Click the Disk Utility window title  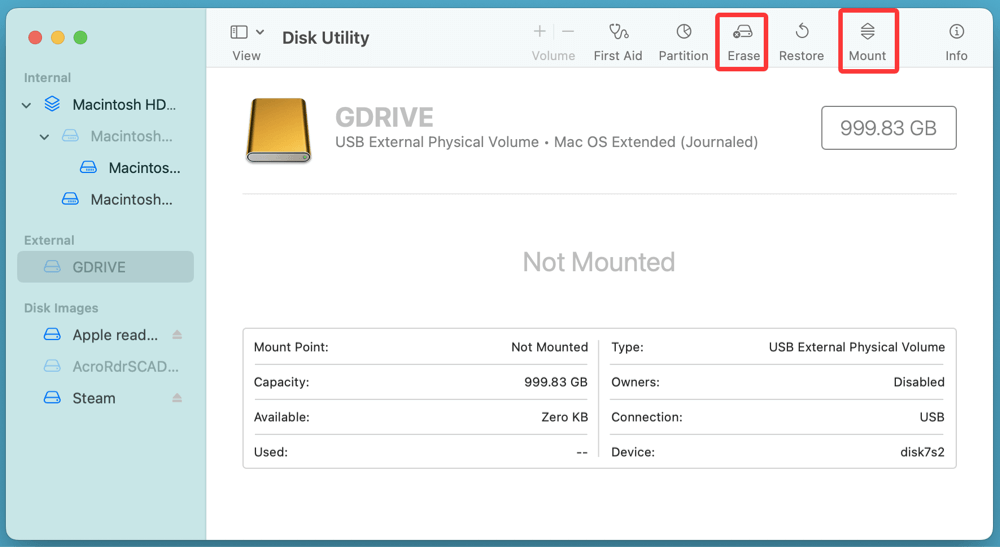325,38
